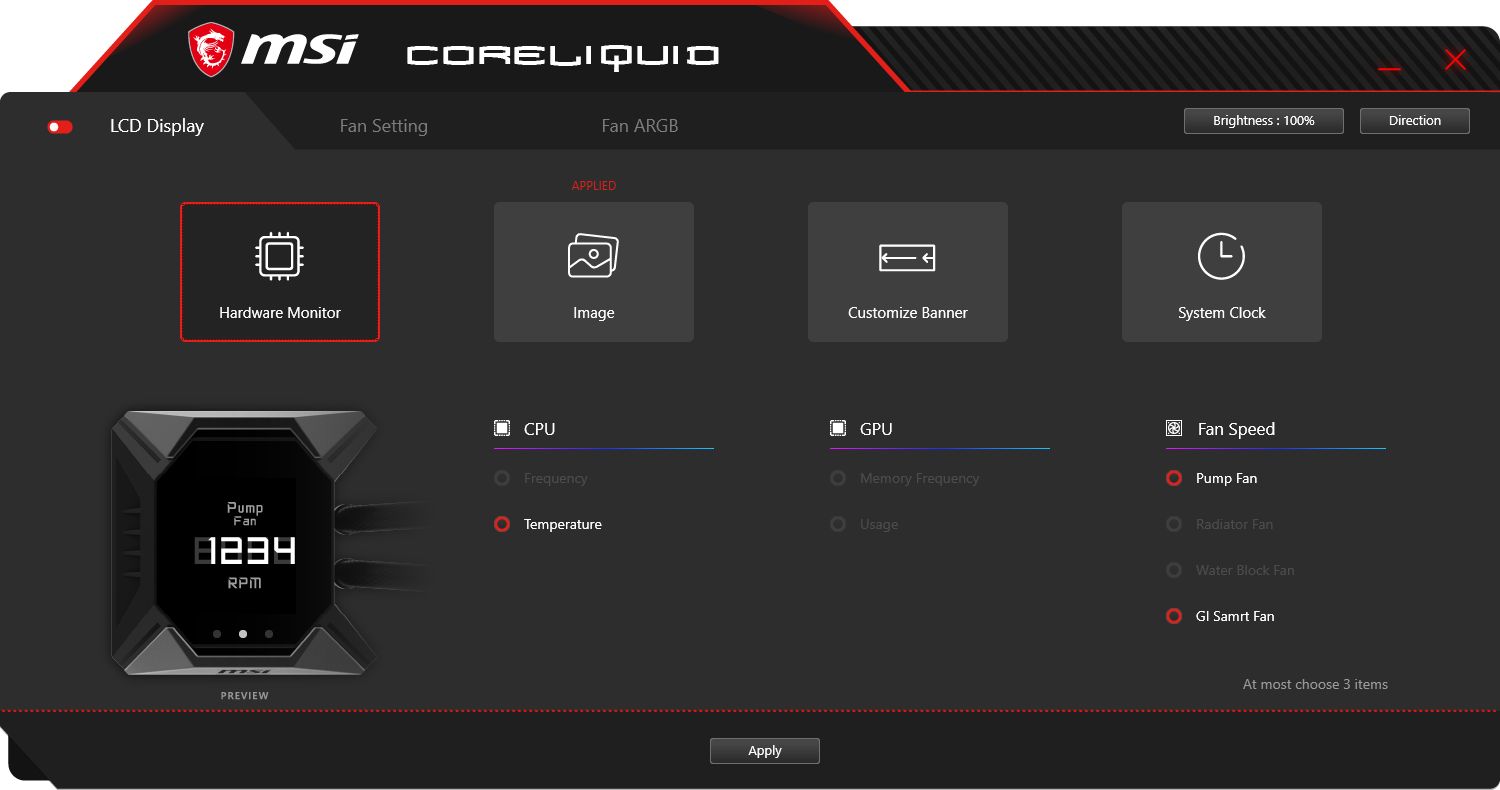1500x790 pixels.
Task: Enable Water Block Fan option
Action: click(1174, 570)
